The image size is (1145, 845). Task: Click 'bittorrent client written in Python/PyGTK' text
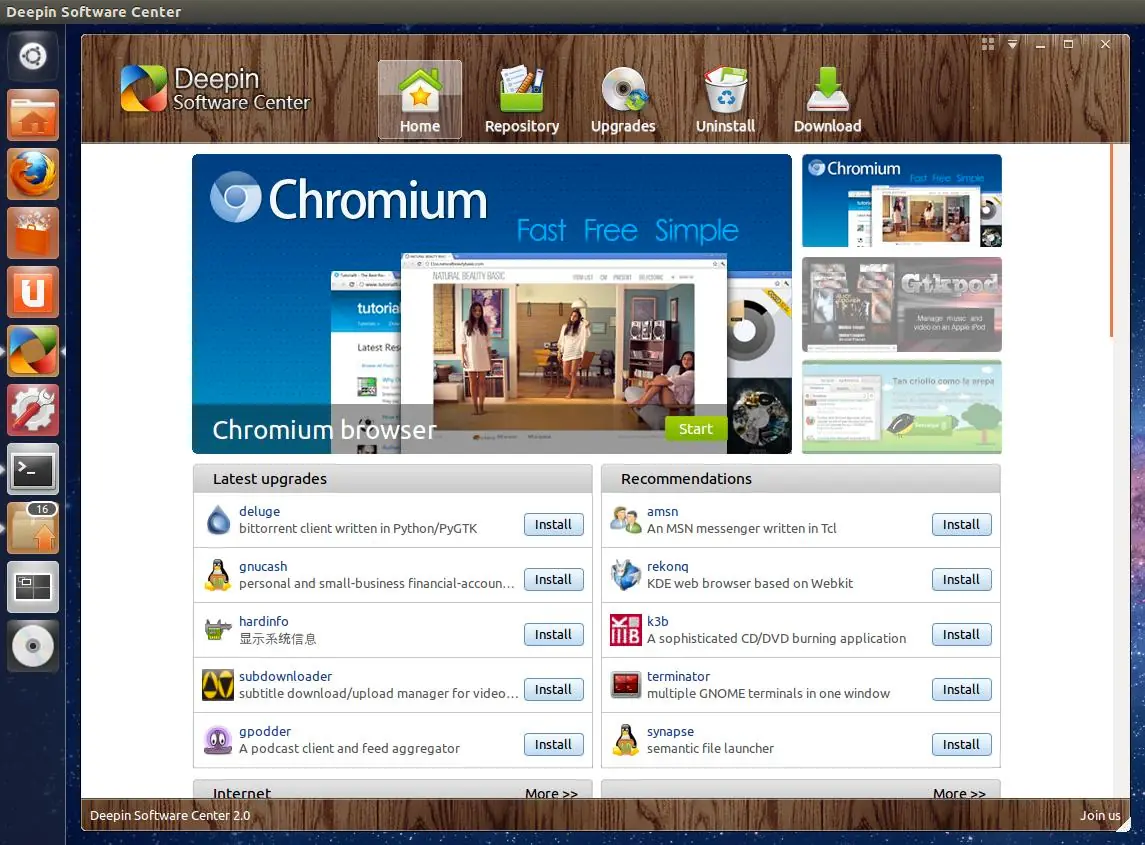[358, 528]
